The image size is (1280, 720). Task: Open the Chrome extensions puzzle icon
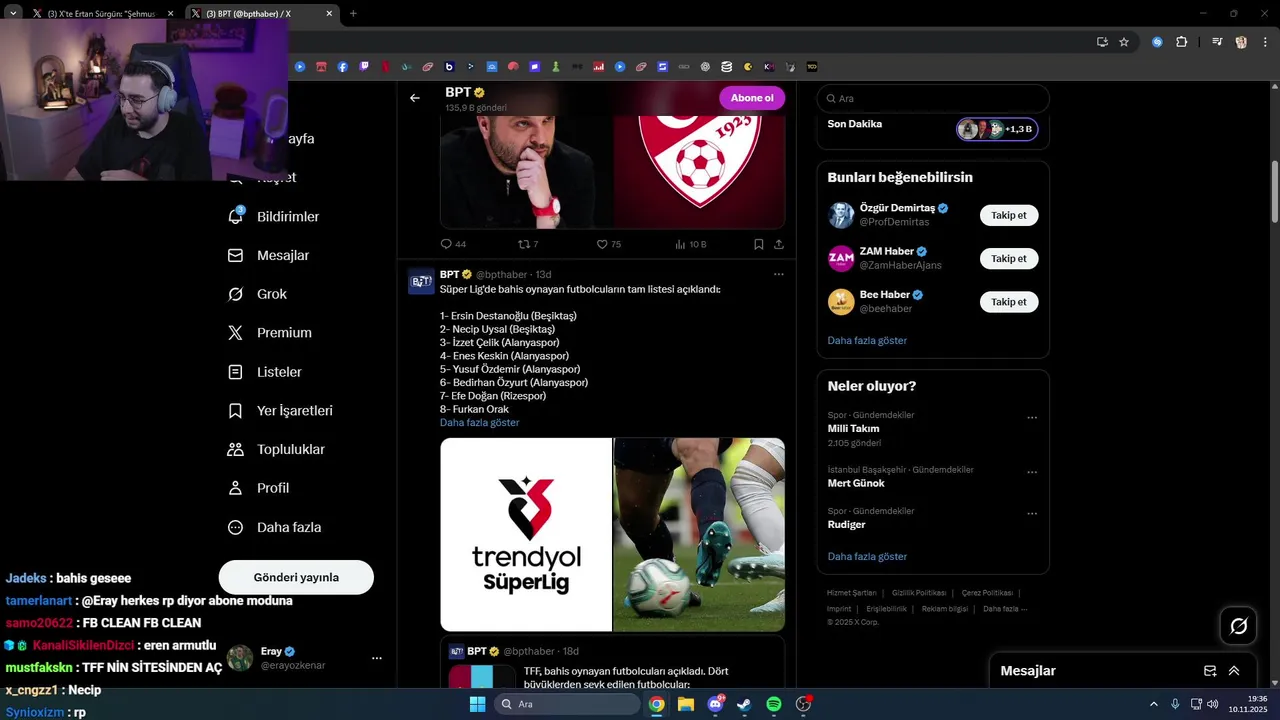pos(1181,42)
